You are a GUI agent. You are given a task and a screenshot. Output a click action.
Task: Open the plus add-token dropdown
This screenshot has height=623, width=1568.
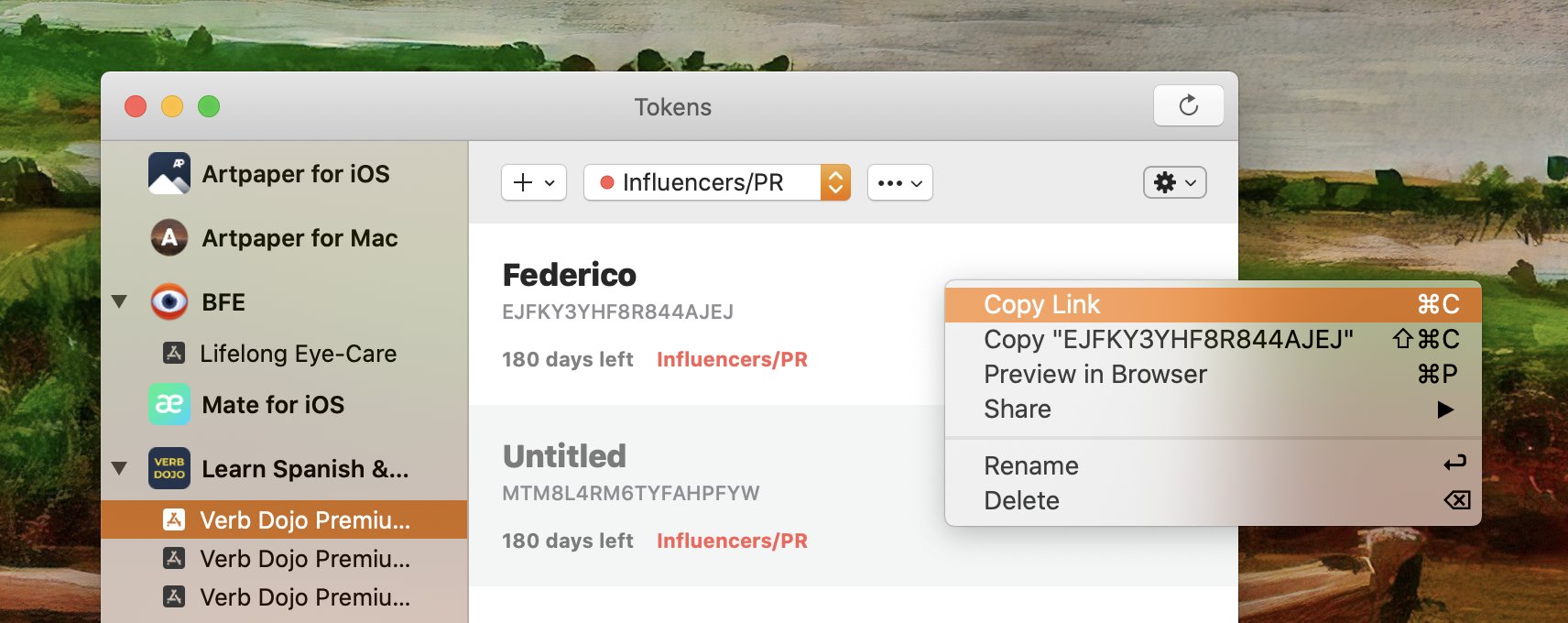pyautogui.click(x=534, y=182)
